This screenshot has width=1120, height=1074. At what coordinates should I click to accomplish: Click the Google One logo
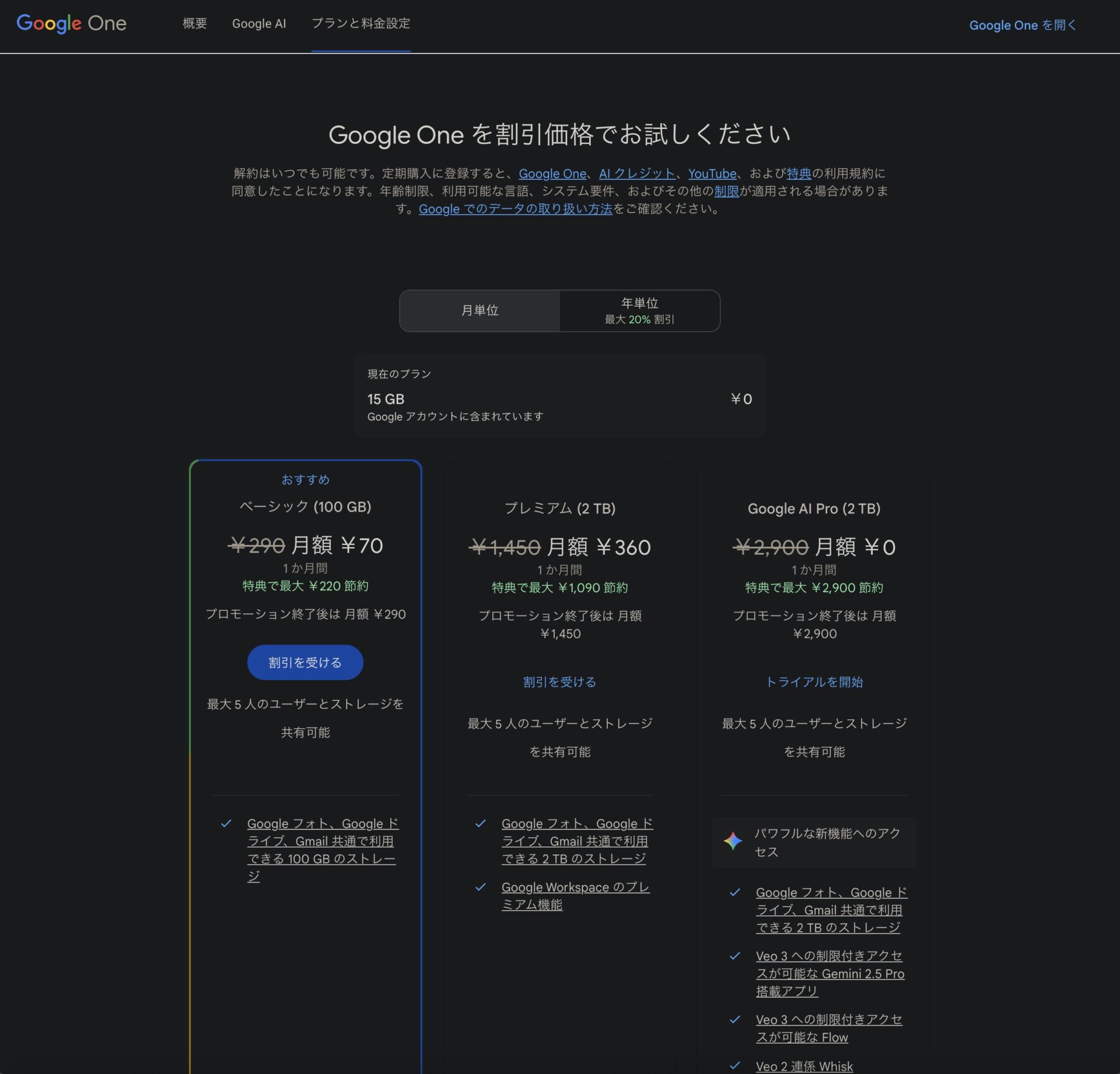point(71,23)
